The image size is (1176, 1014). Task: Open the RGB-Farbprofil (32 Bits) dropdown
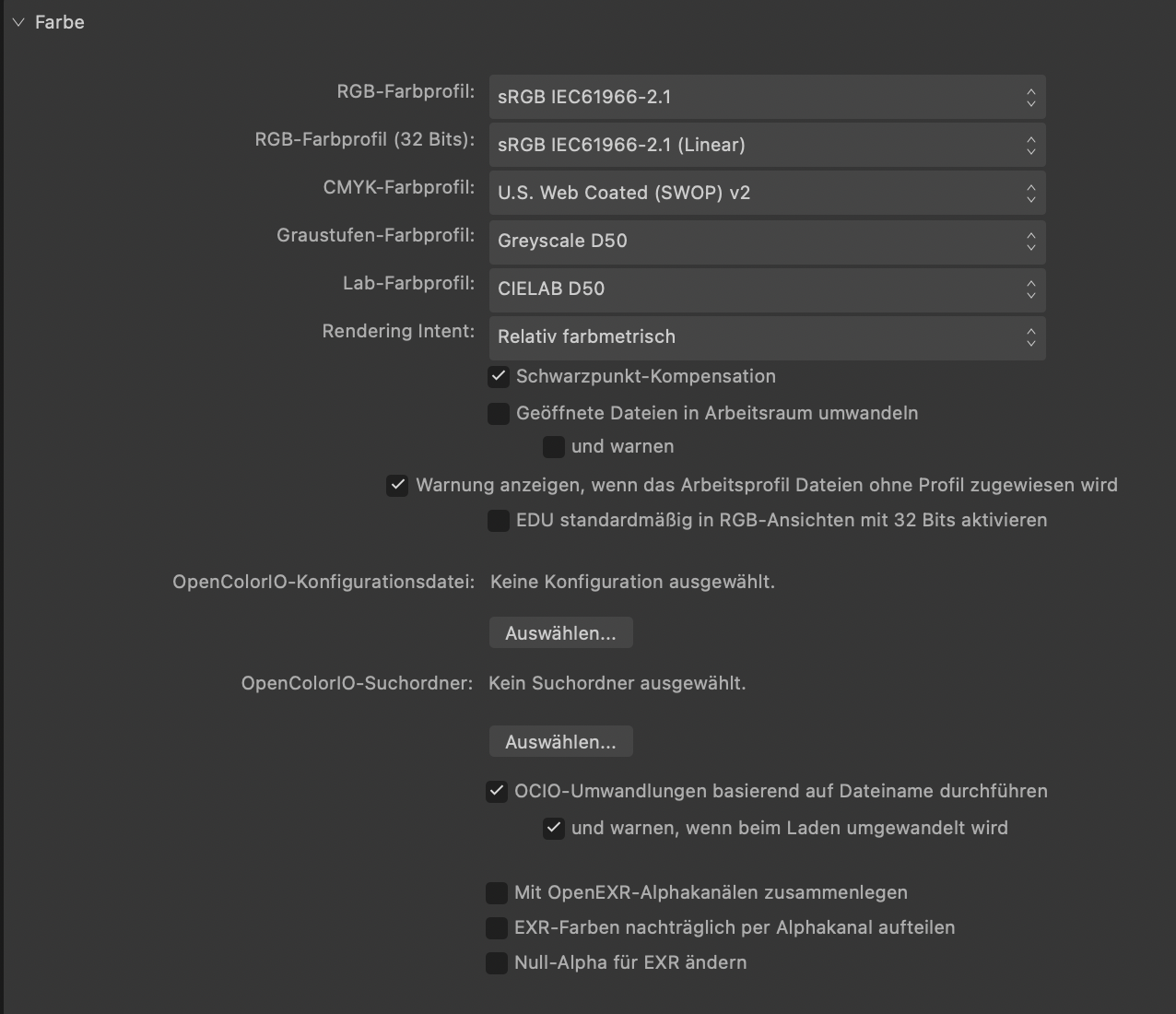point(767,145)
